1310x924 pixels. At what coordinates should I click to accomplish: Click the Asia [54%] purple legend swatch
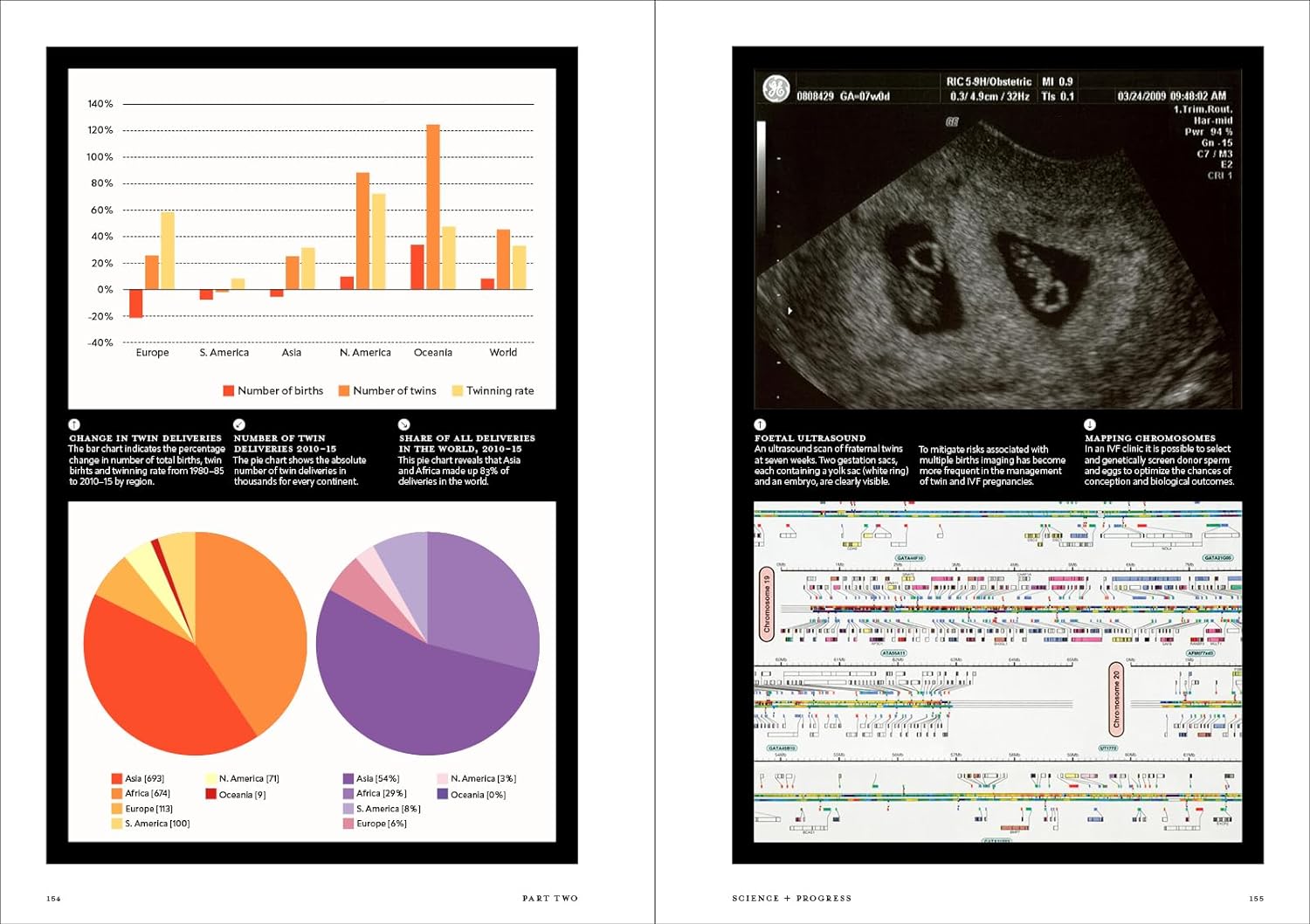348,778
